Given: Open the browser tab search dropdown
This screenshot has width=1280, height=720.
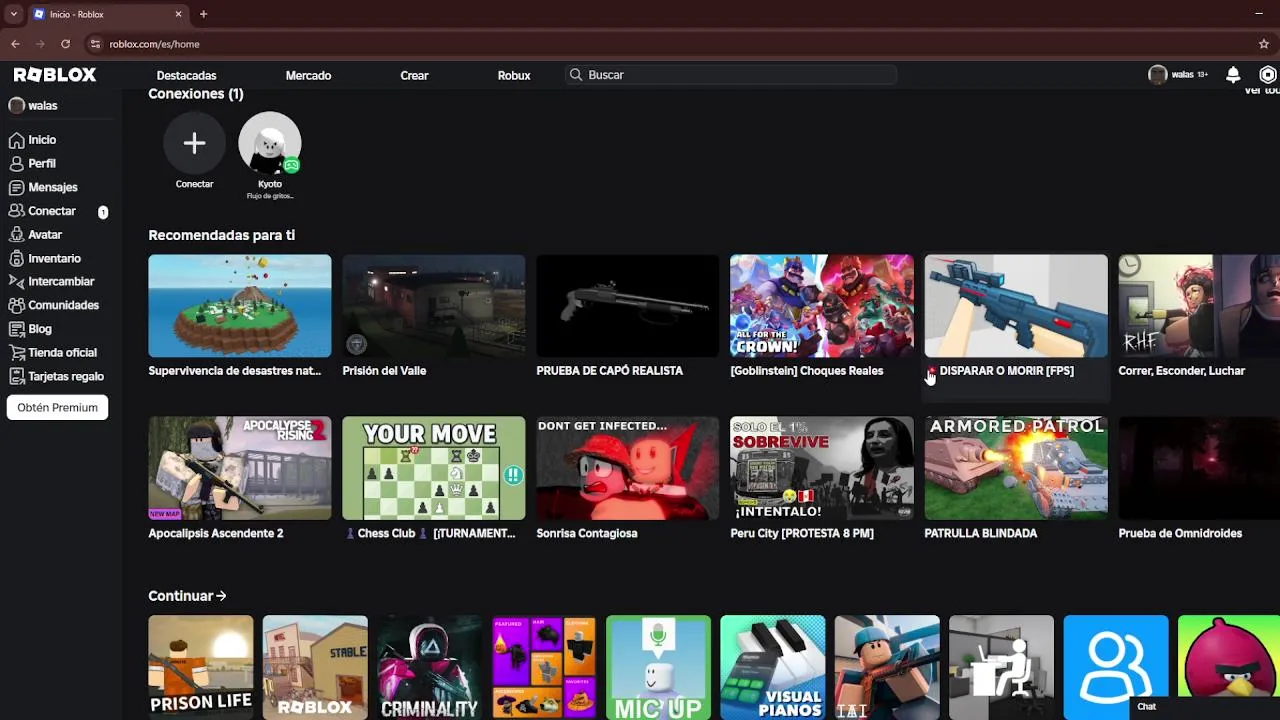Looking at the screenshot, I should coord(13,14).
